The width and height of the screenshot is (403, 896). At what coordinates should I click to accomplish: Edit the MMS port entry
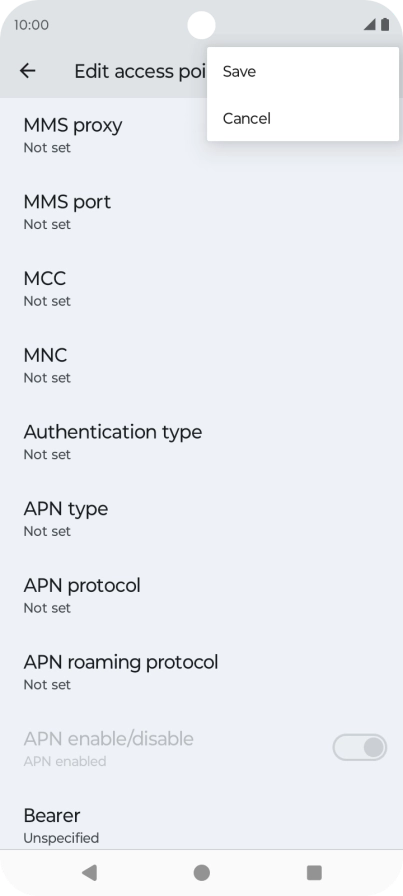point(201,212)
